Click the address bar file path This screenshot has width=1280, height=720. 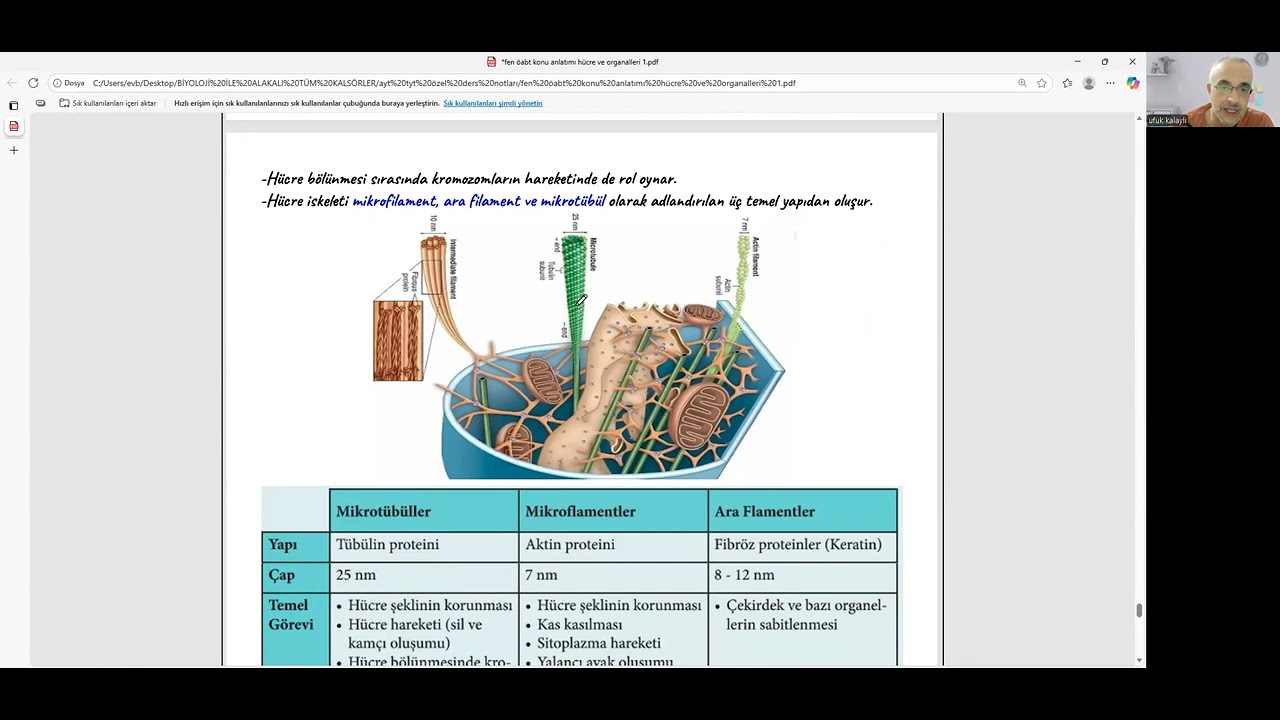(x=444, y=83)
